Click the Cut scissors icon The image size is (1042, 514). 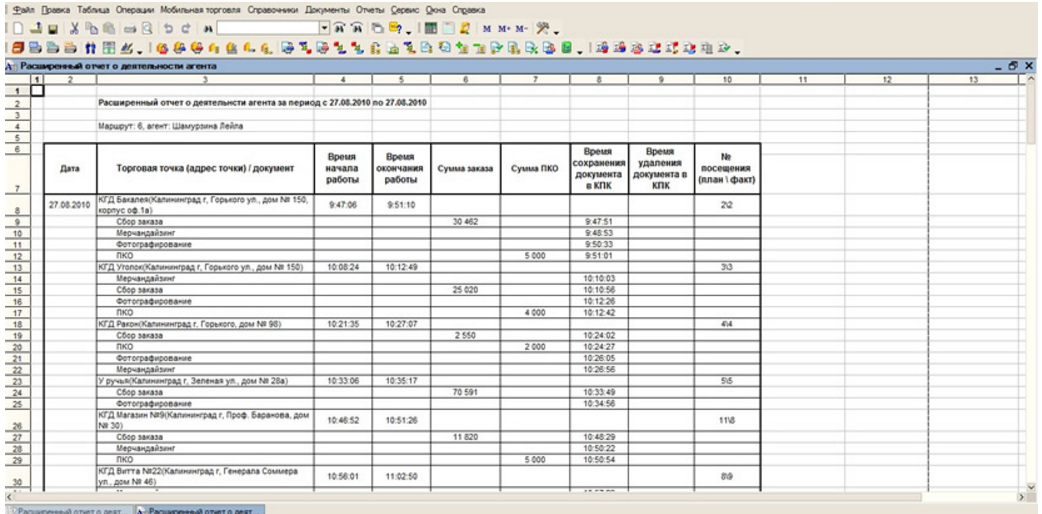click(x=75, y=28)
